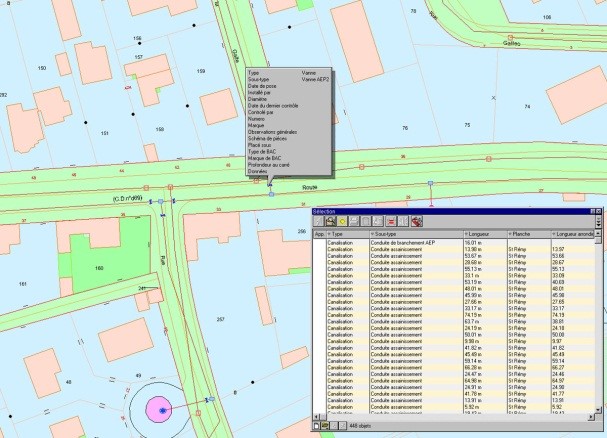Close the Sélection panel
The height and width of the screenshot is (438, 607).
(x=599, y=211)
